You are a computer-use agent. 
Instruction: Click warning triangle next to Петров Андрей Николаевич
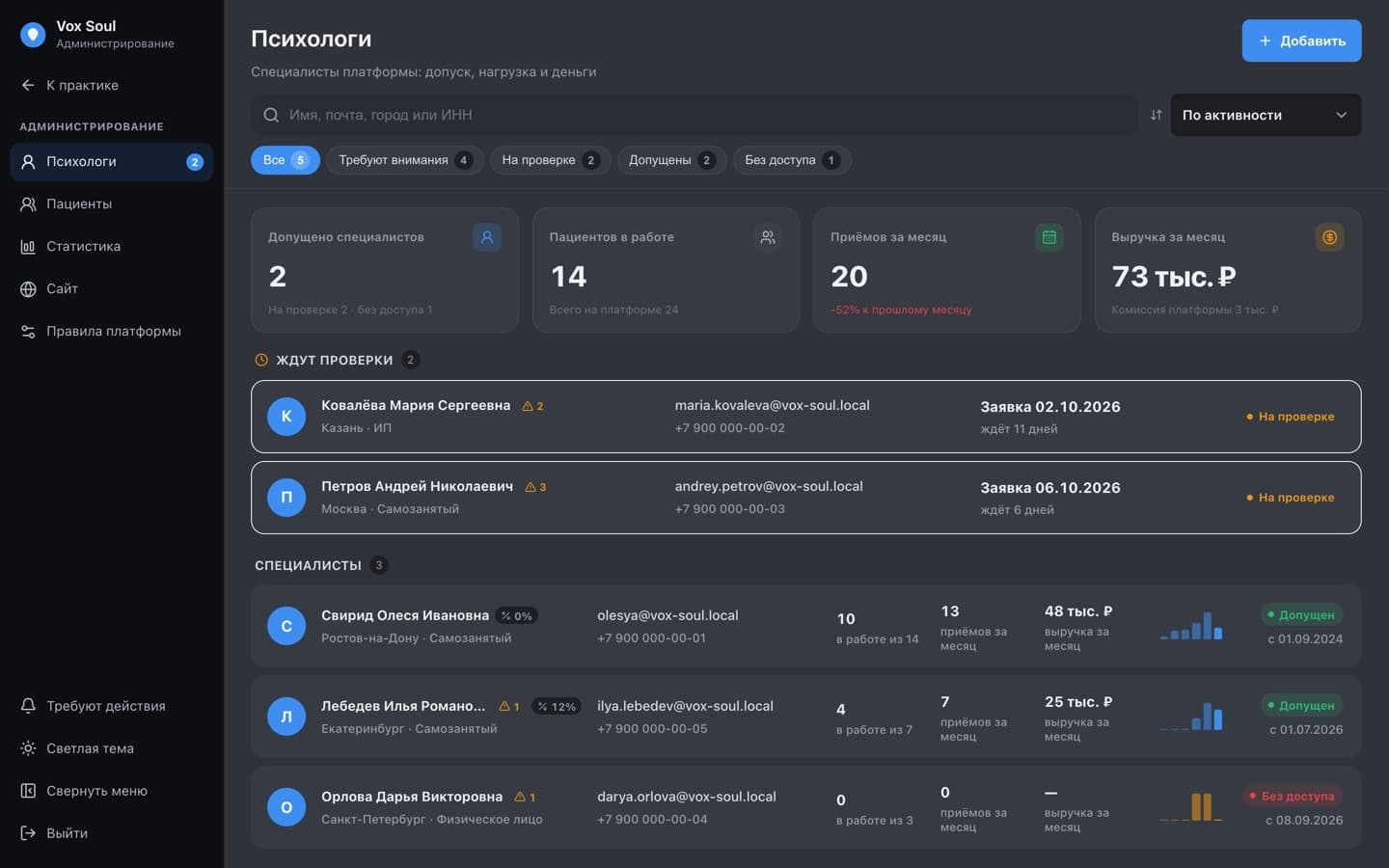(x=531, y=487)
